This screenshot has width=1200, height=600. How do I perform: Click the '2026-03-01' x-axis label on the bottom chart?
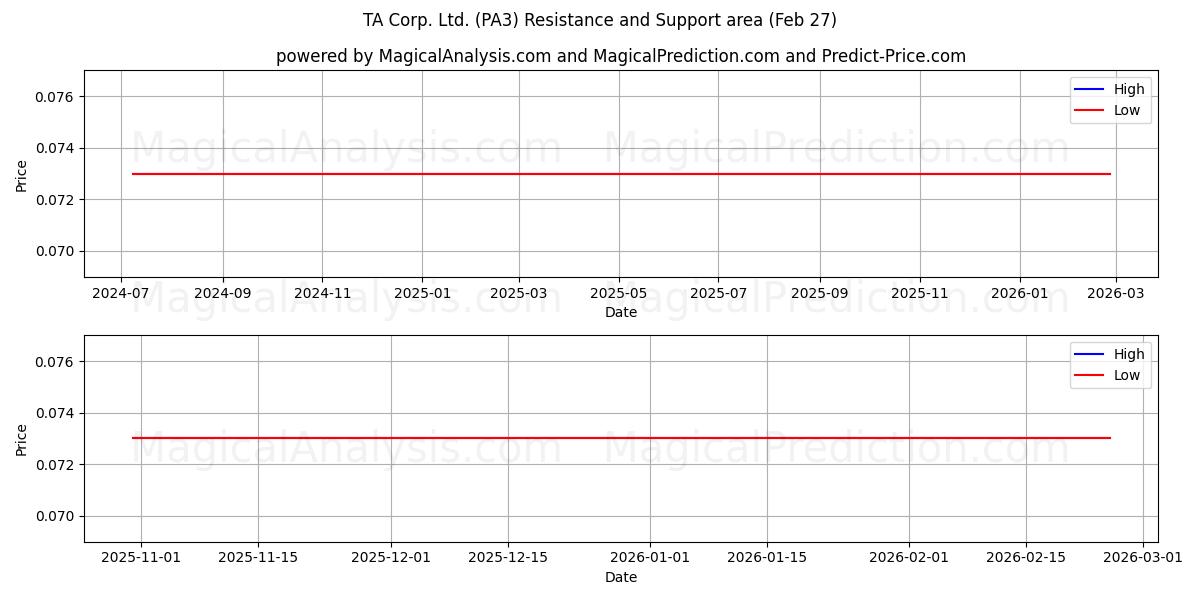point(1143,558)
